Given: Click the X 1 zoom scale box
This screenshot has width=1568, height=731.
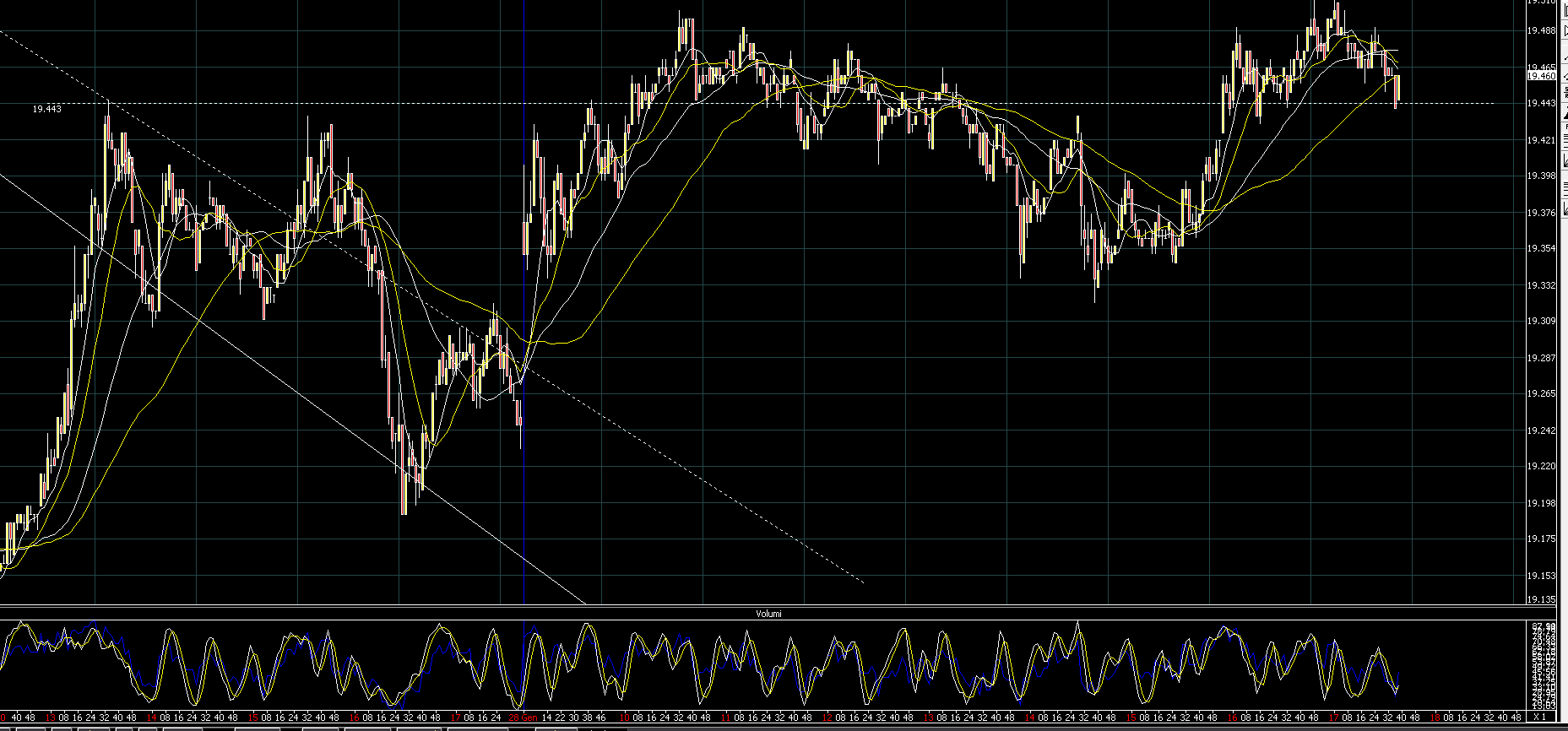Looking at the screenshot, I should click(1539, 717).
